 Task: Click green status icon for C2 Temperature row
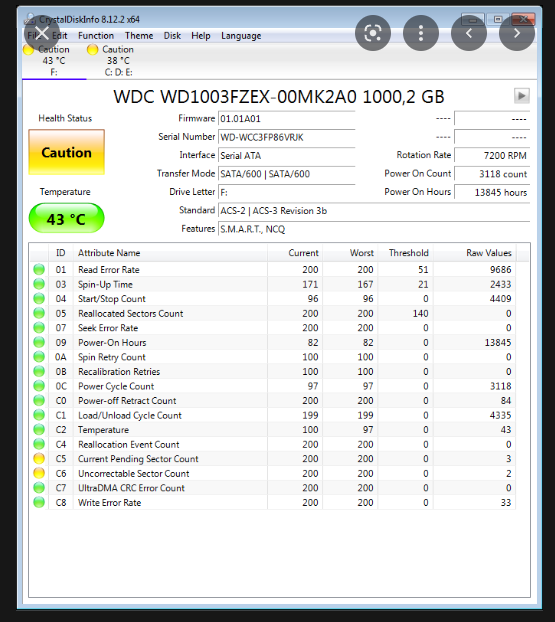click(x=39, y=429)
